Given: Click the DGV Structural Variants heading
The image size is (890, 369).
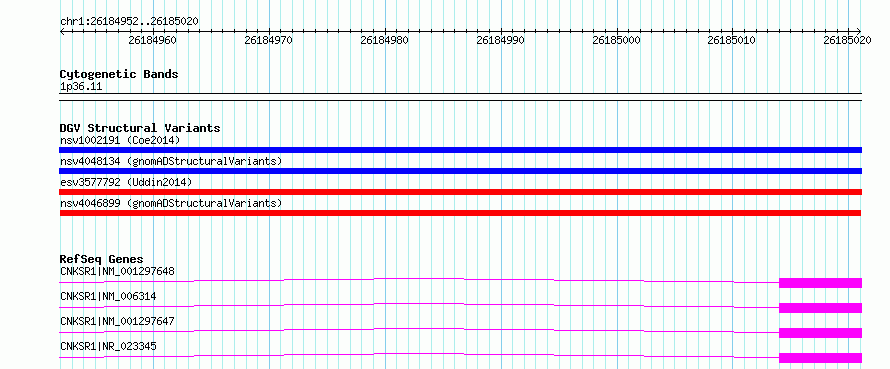Looking at the screenshot, I should tap(140, 128).
